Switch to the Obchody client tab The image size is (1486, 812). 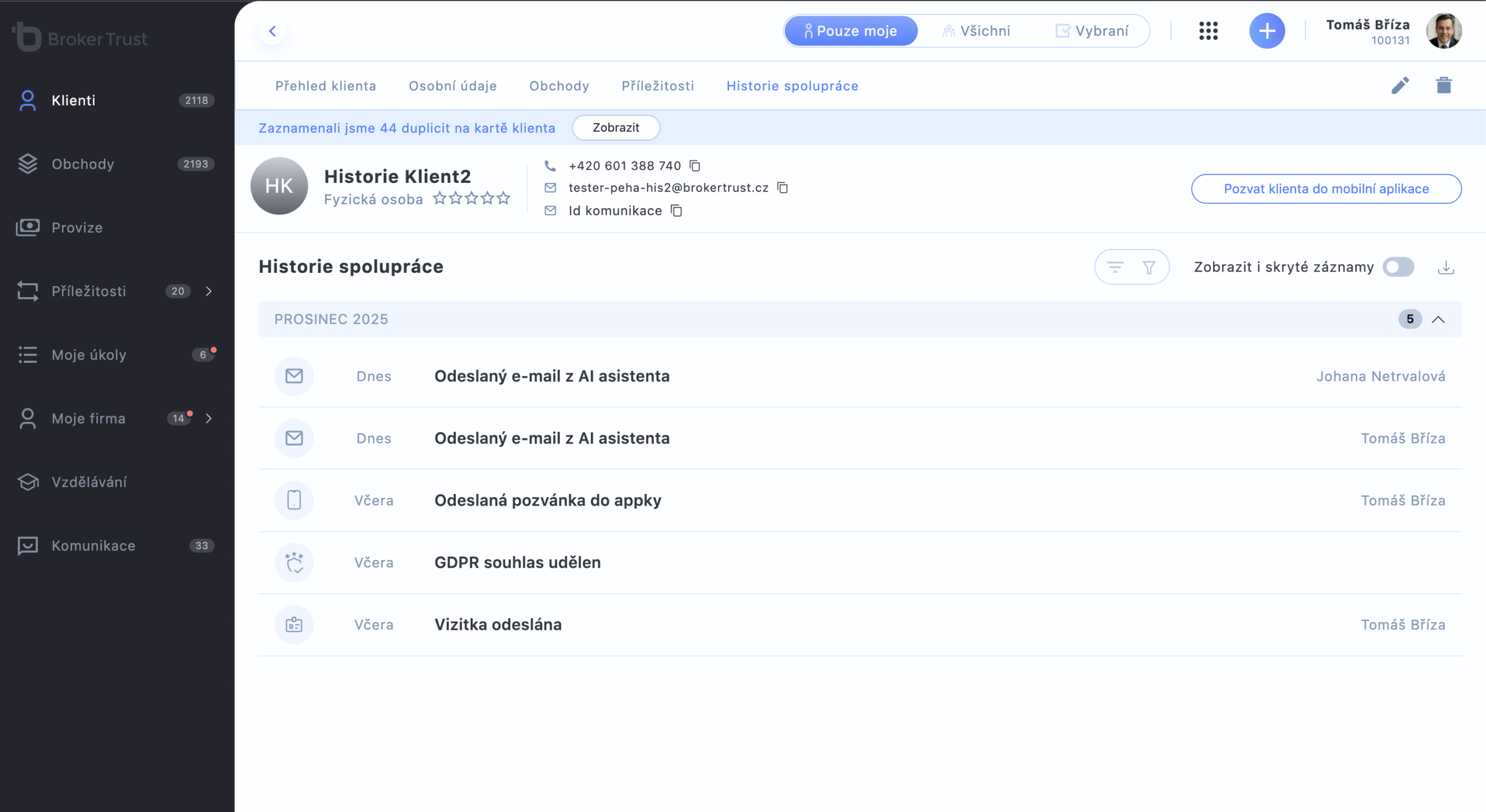pos(559,86)
